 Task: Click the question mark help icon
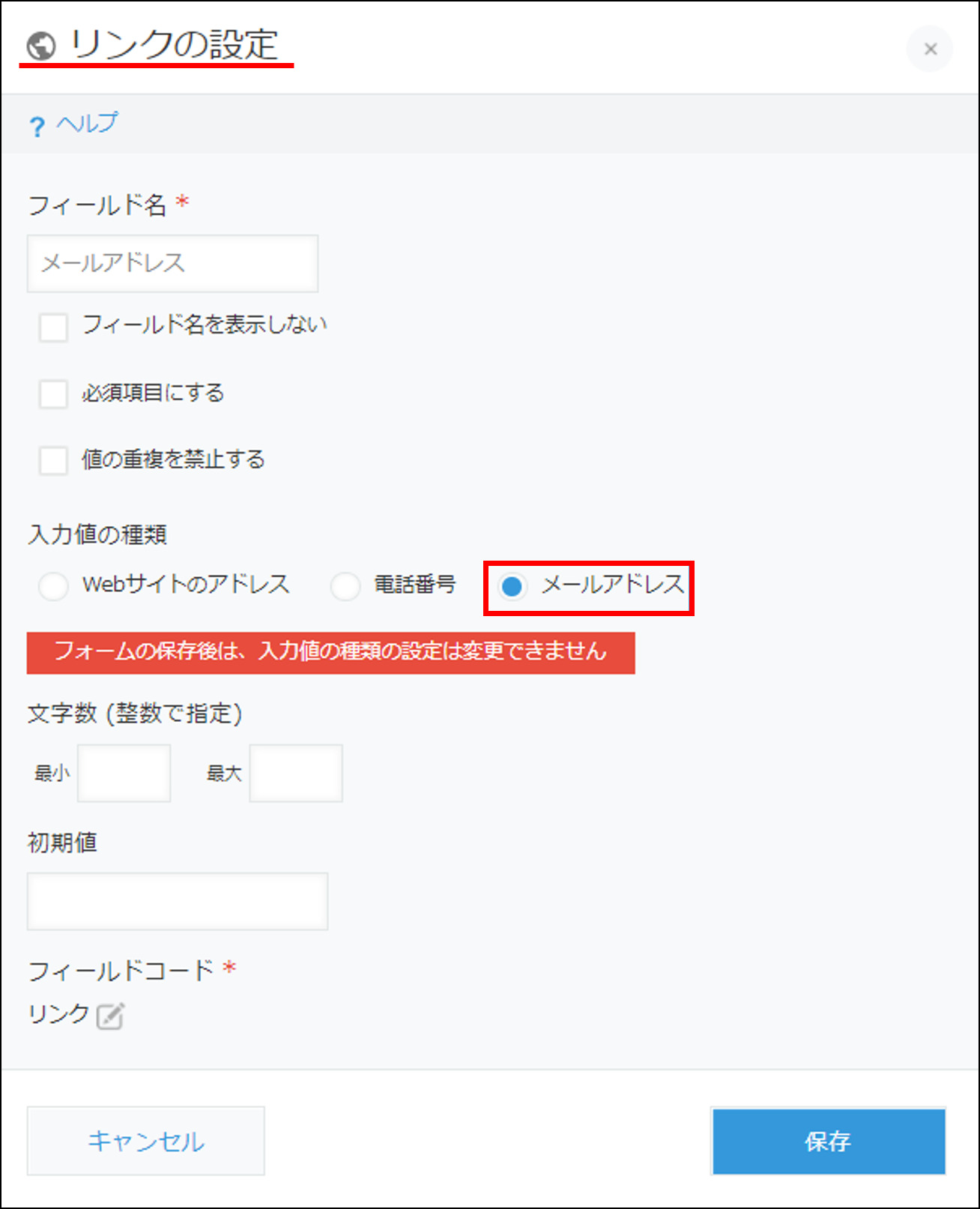[x=37, y=127]
